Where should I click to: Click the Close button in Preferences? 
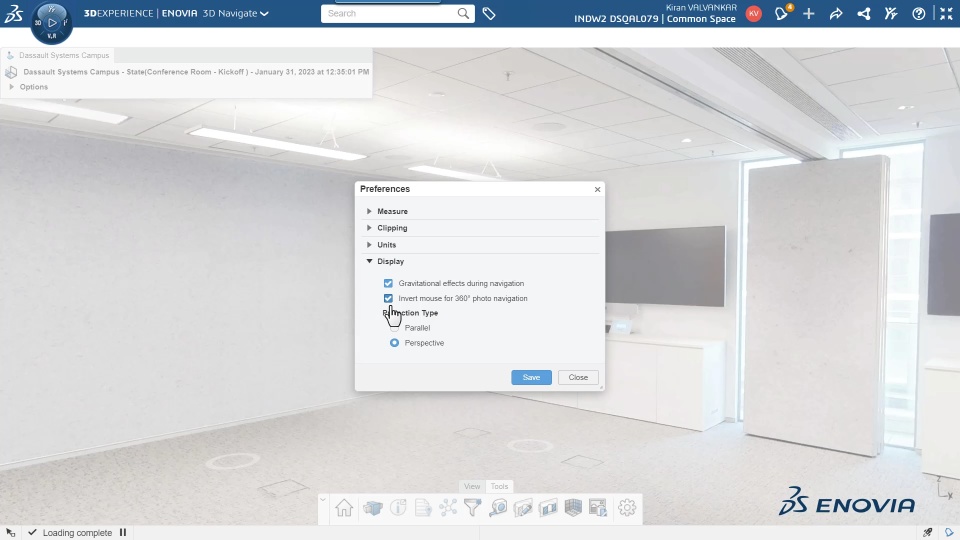[578, 377]
